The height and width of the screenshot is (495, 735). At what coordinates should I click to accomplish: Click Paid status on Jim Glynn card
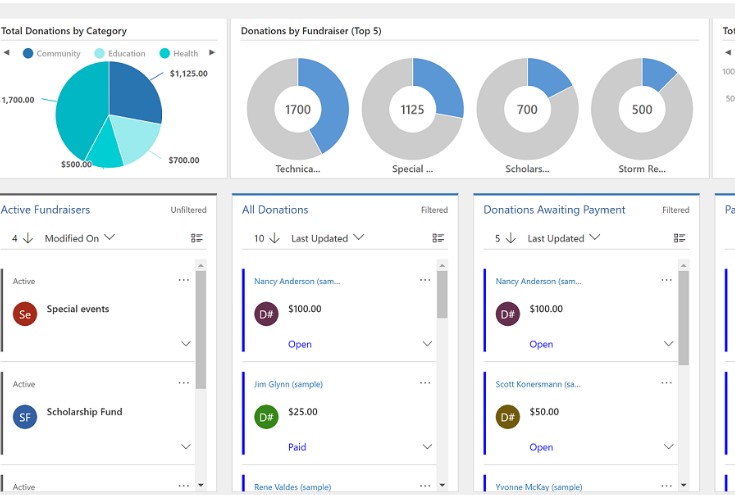click(297, 447)
